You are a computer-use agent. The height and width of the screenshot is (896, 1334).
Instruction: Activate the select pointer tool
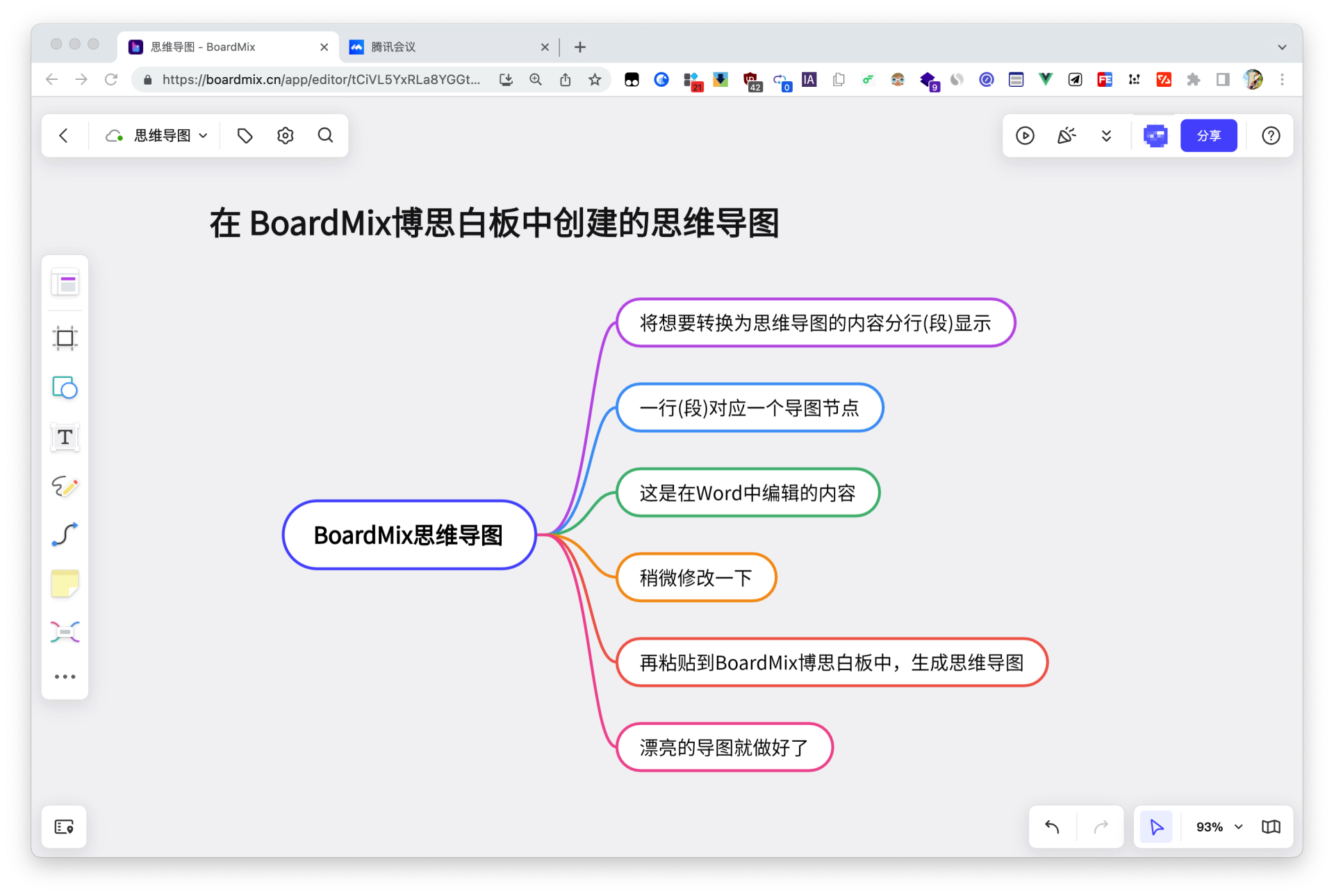pyautogui.click(x=1157, y=827)
